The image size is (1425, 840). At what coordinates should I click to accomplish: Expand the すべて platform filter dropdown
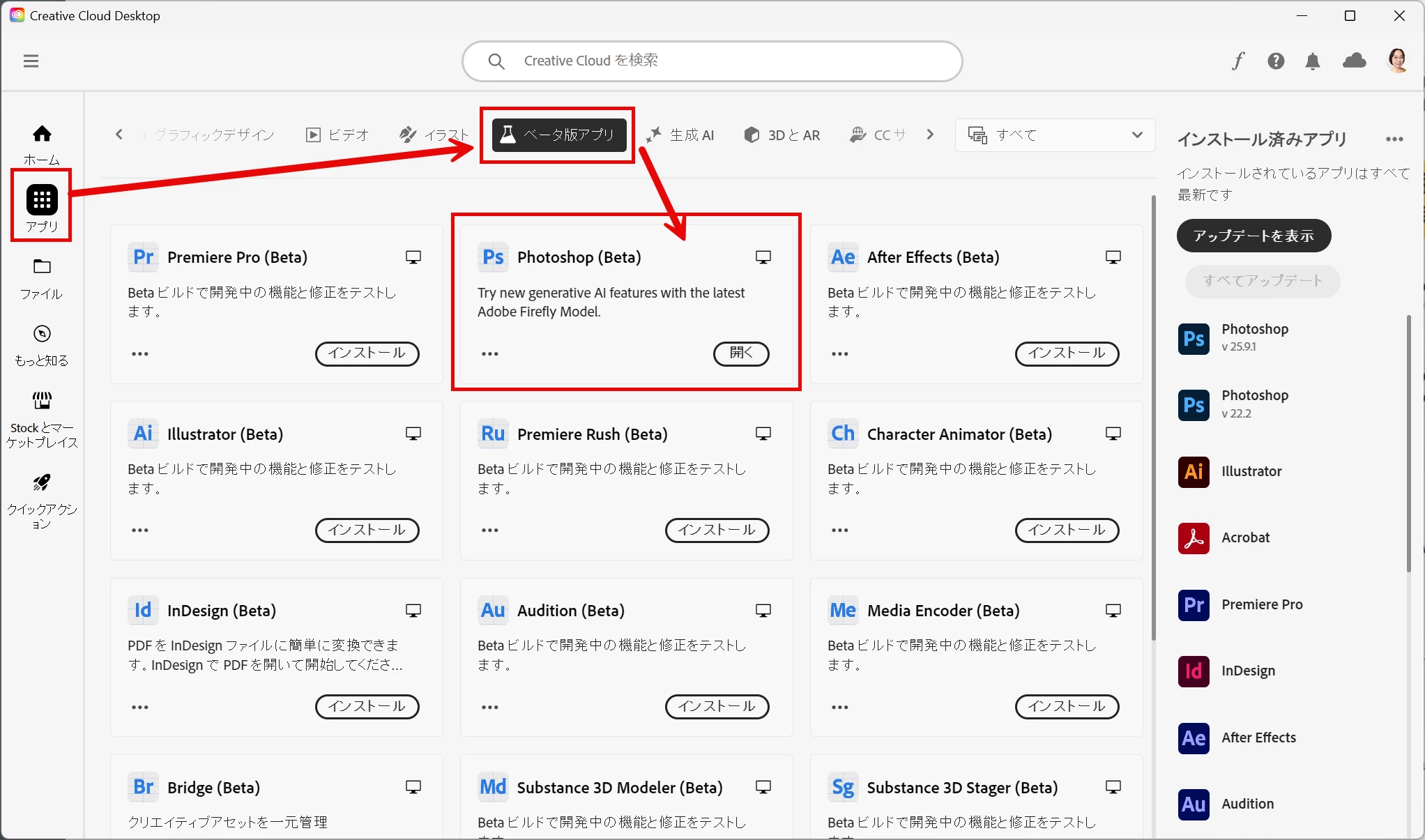tap(1055, 135)
